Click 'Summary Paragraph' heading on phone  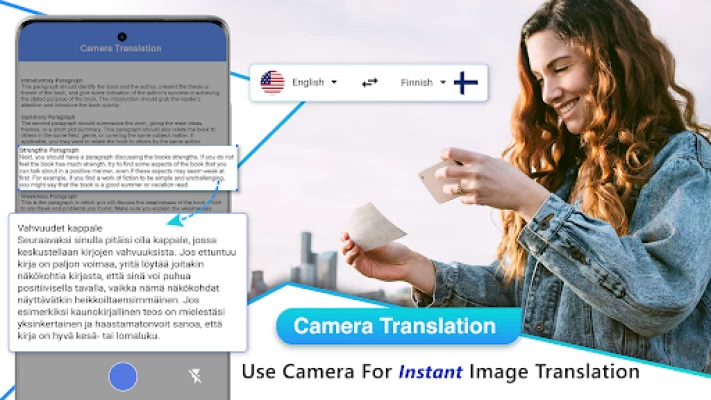(x=48, y=117)
